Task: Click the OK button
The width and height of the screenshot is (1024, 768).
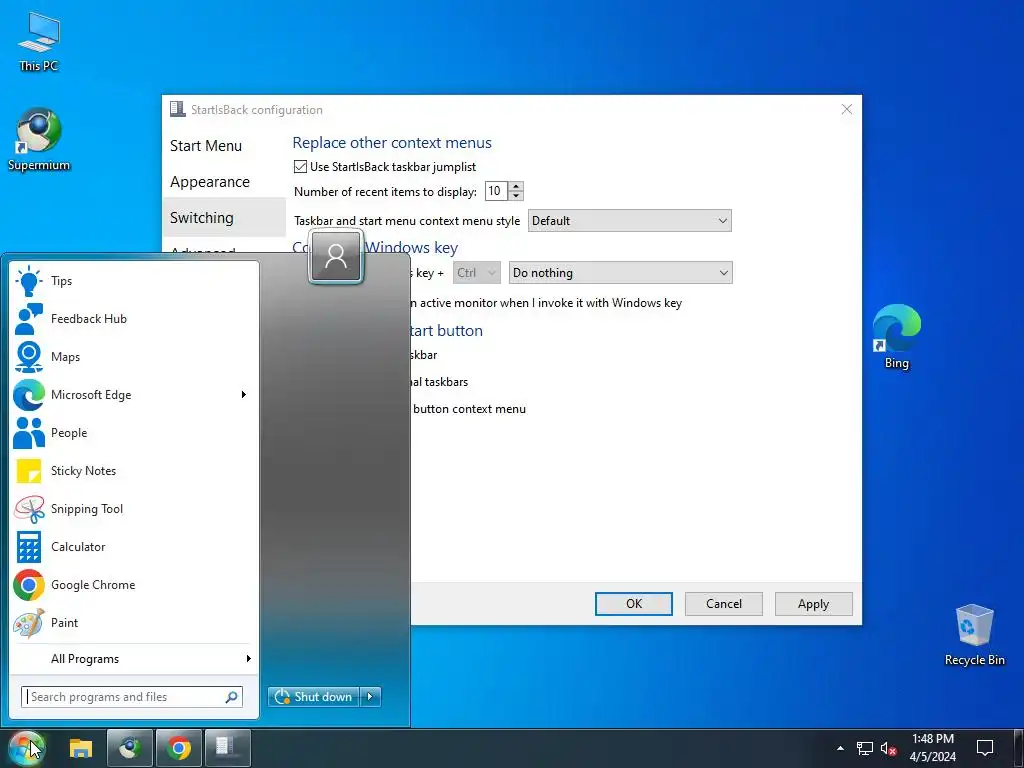Action: (x=633, y=604)
